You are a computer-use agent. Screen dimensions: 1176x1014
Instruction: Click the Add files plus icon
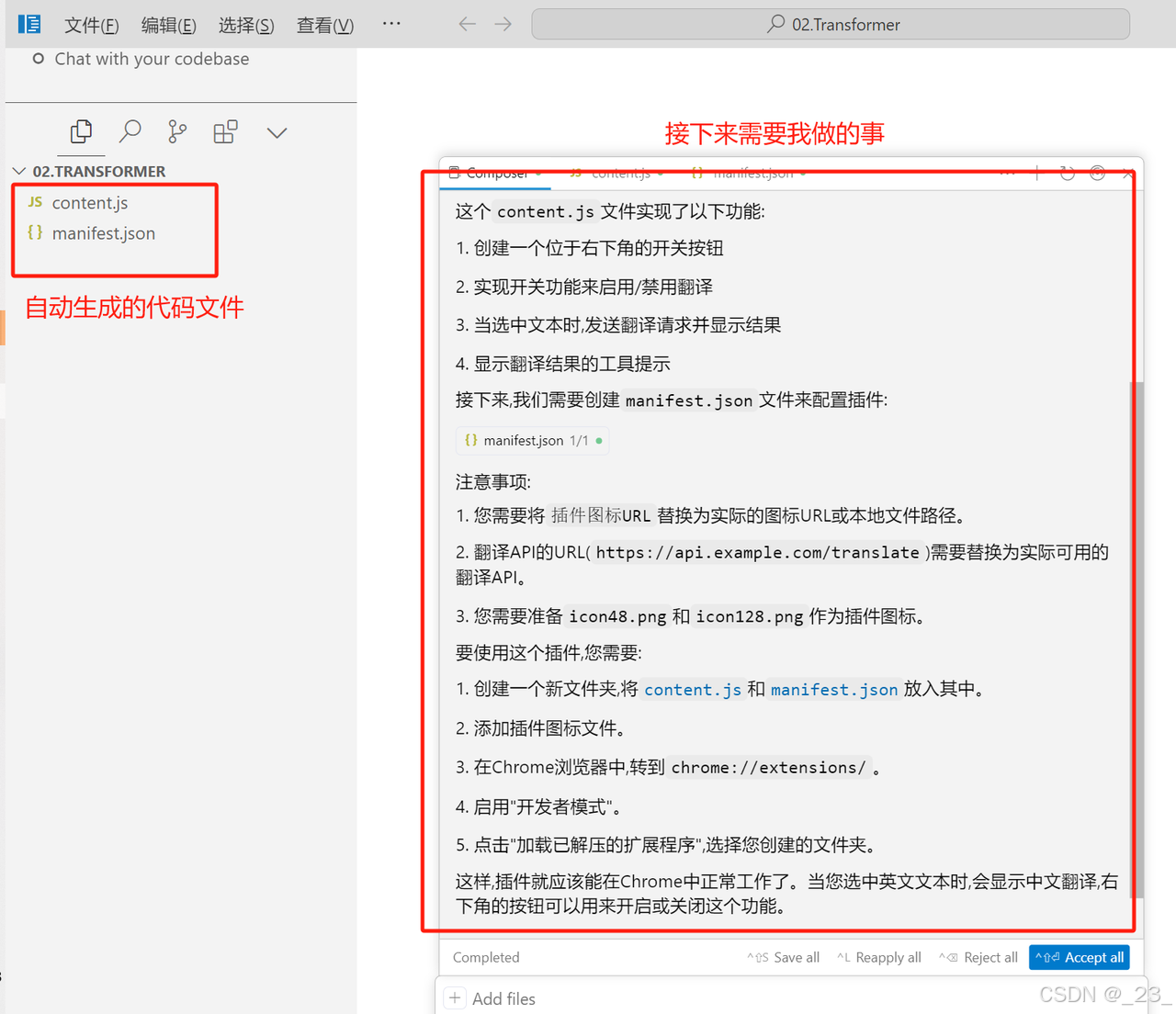pyautogui.click(x=455, y=997)
